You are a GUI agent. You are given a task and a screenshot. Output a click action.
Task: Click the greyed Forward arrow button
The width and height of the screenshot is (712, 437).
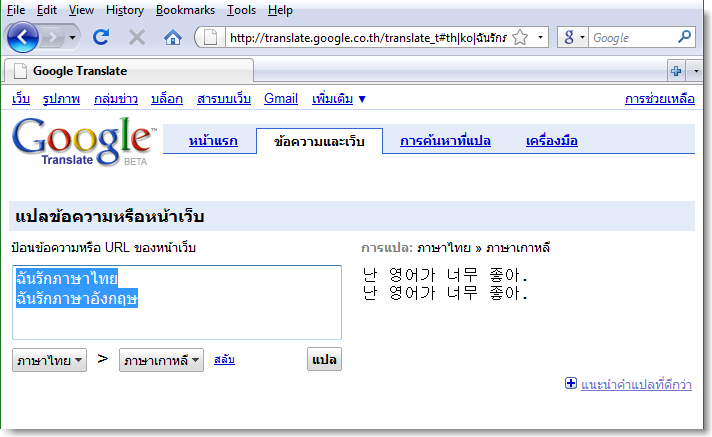click(x=53, y=37)
